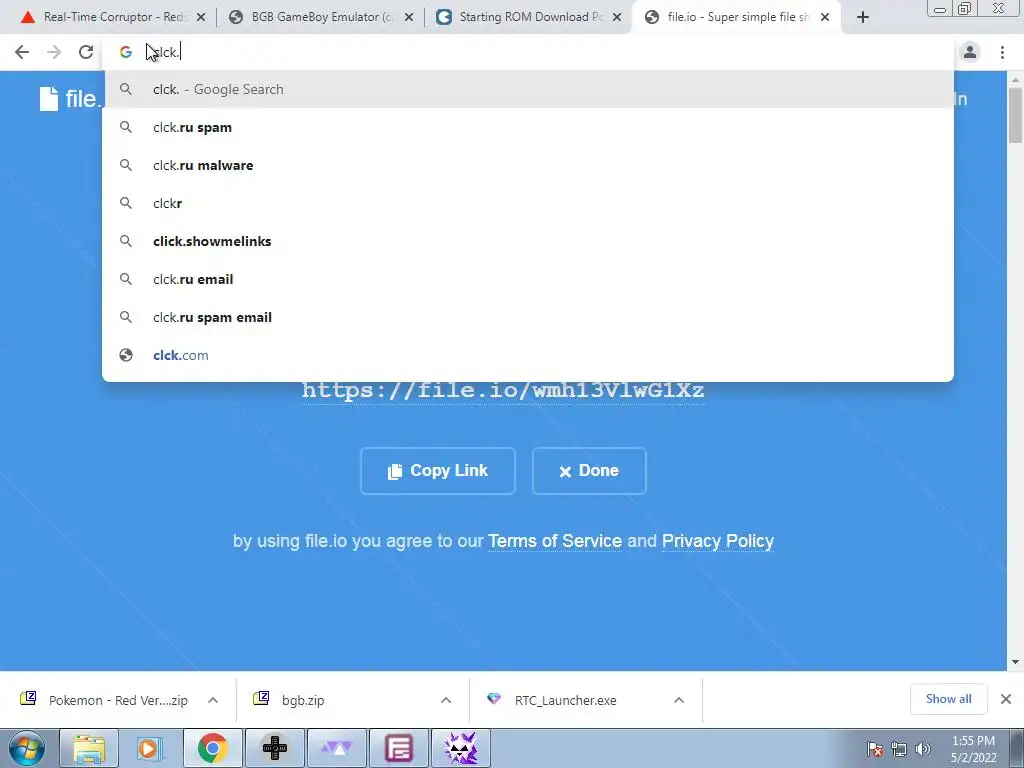Open the purple monster taskbar icon
Image resolution: width=1024 pixels, height=768 pixels.
(460, 748)
